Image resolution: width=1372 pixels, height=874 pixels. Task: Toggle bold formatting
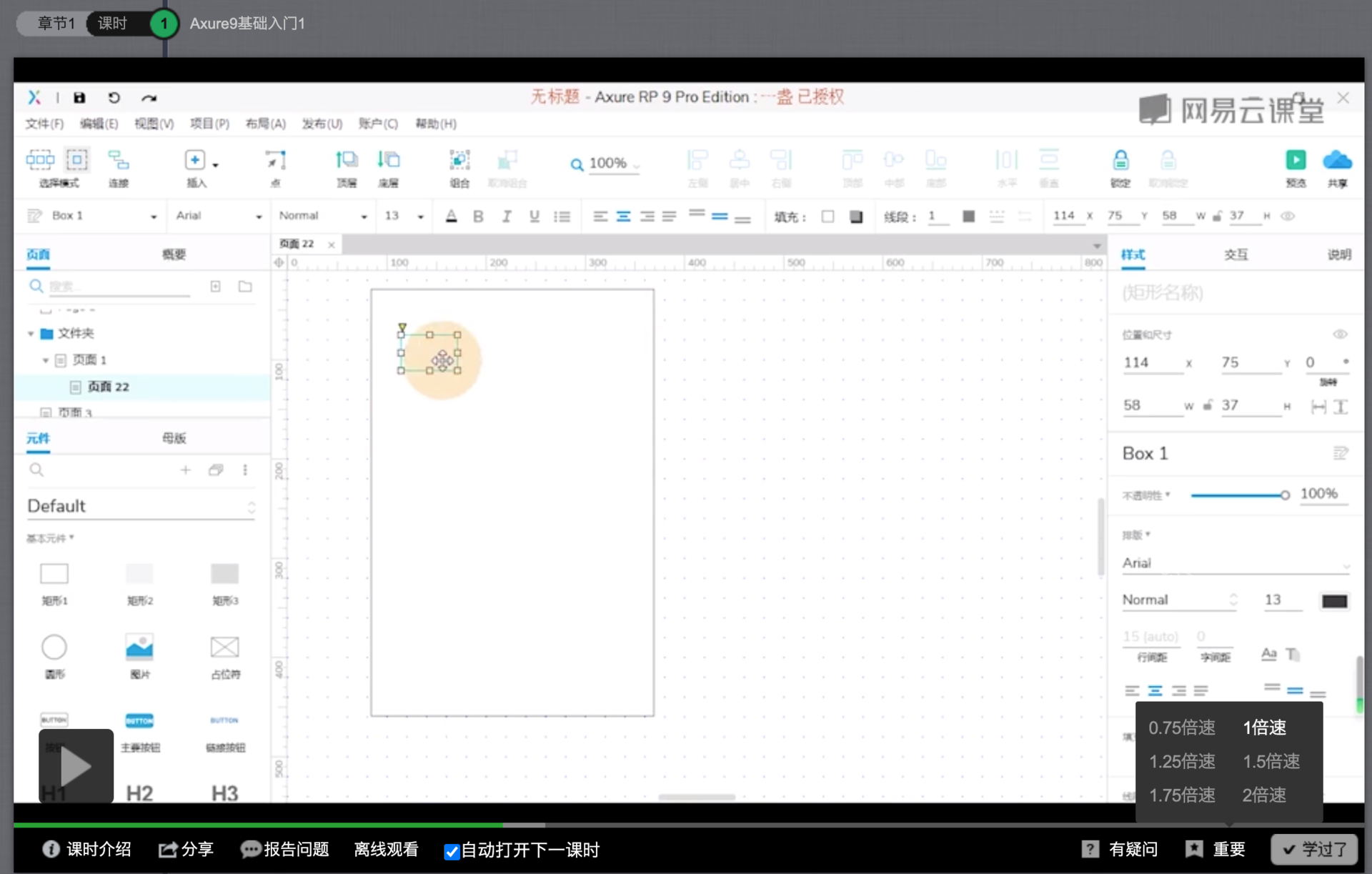click(x=478, y=216)
